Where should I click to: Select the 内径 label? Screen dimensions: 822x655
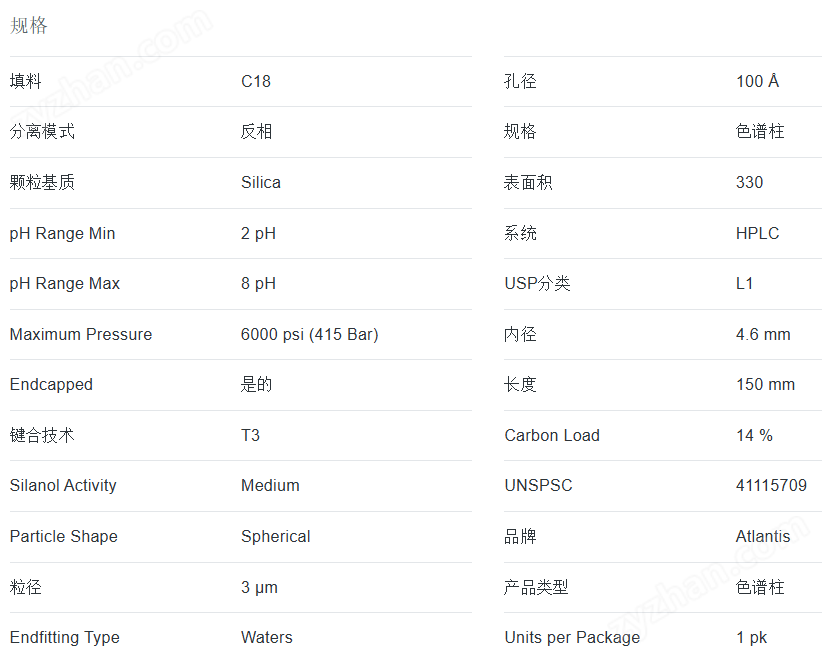520,334
